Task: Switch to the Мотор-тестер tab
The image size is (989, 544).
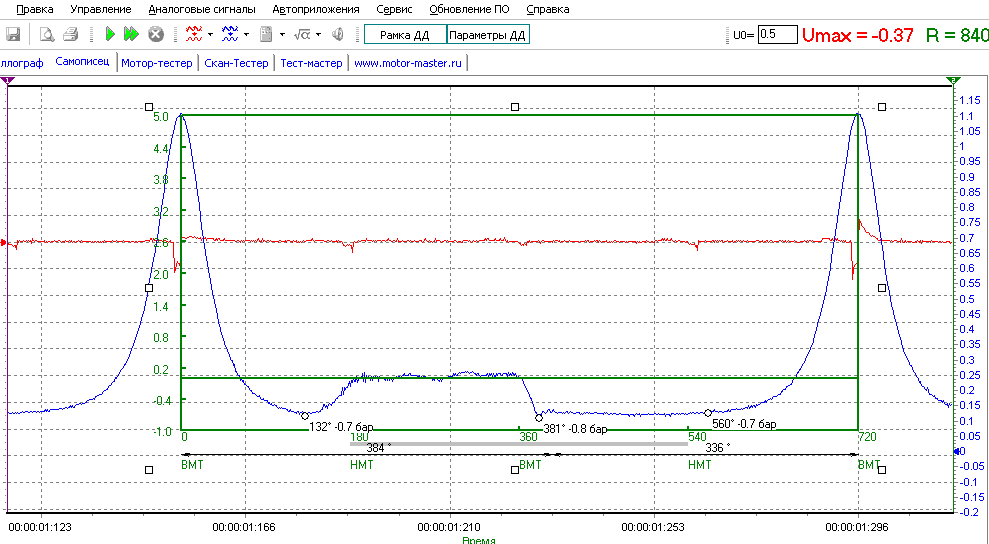Action: [x=156, y=63]
